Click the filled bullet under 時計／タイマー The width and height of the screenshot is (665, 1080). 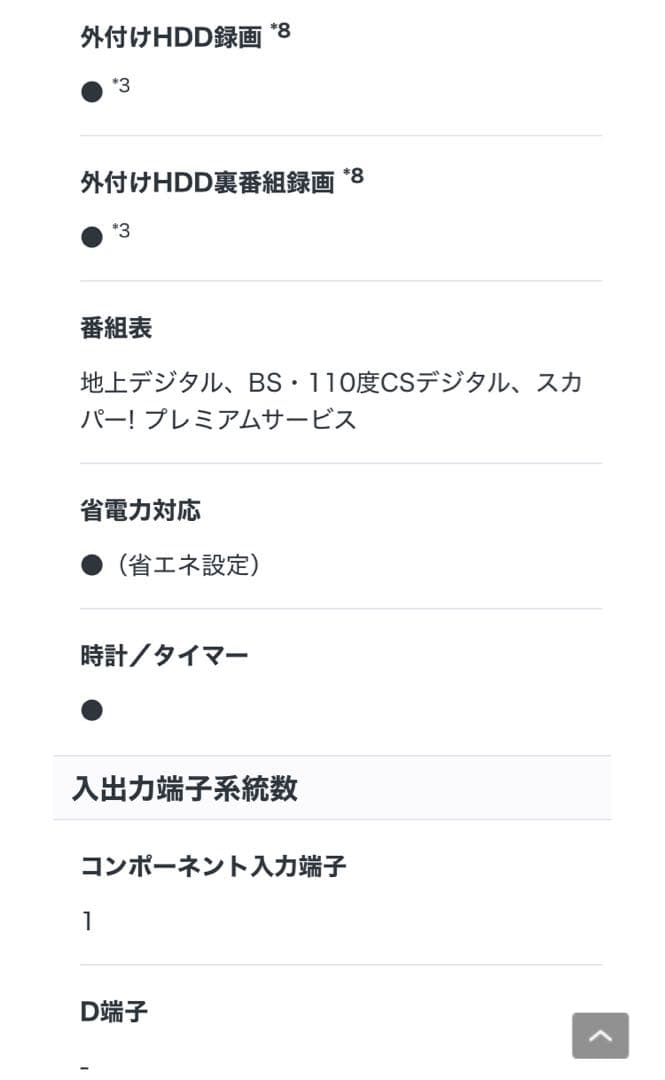click(91, 710)
